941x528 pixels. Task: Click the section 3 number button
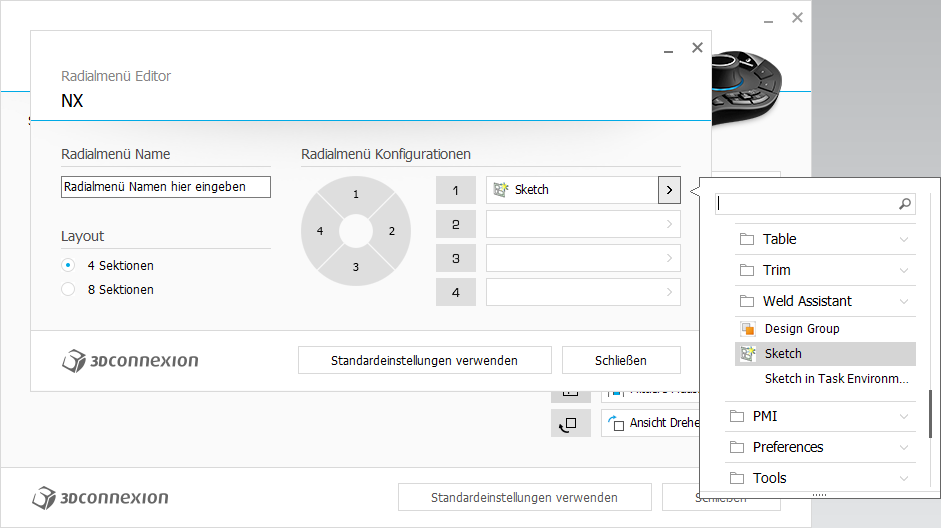point(455,258)
